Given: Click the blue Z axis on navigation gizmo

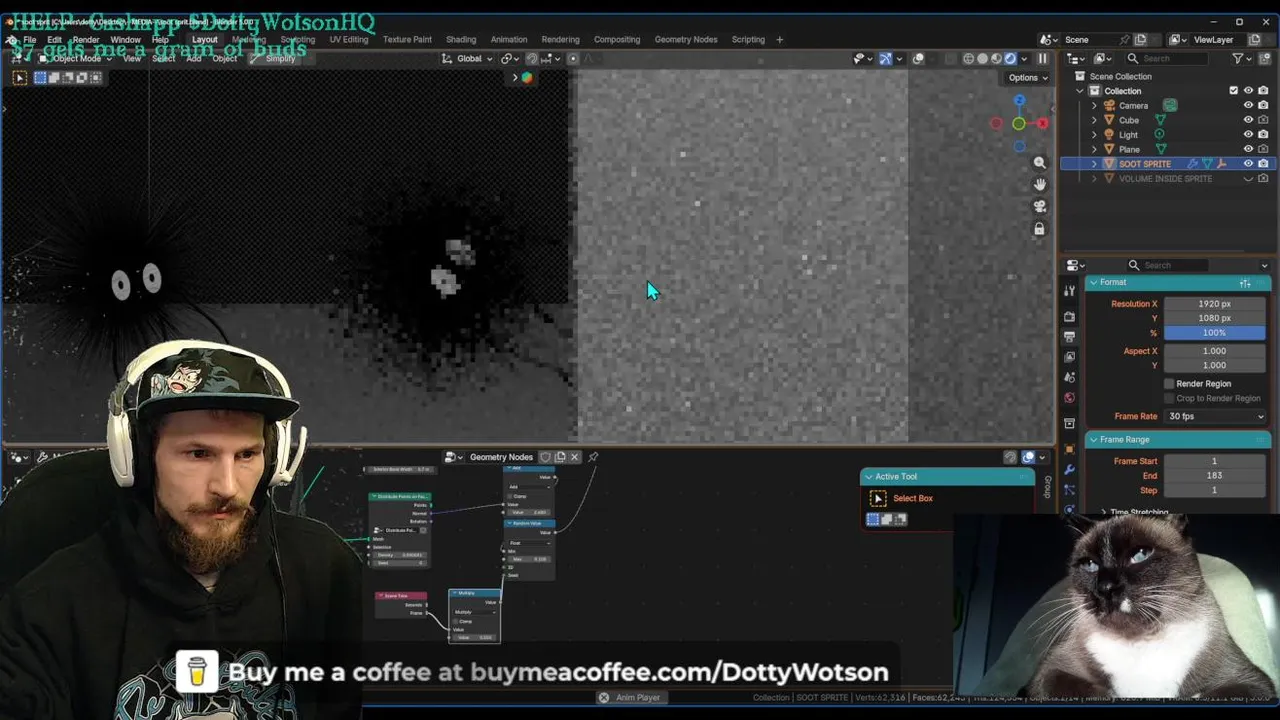Looking at the screenshot, I should tap(1019, 100).
